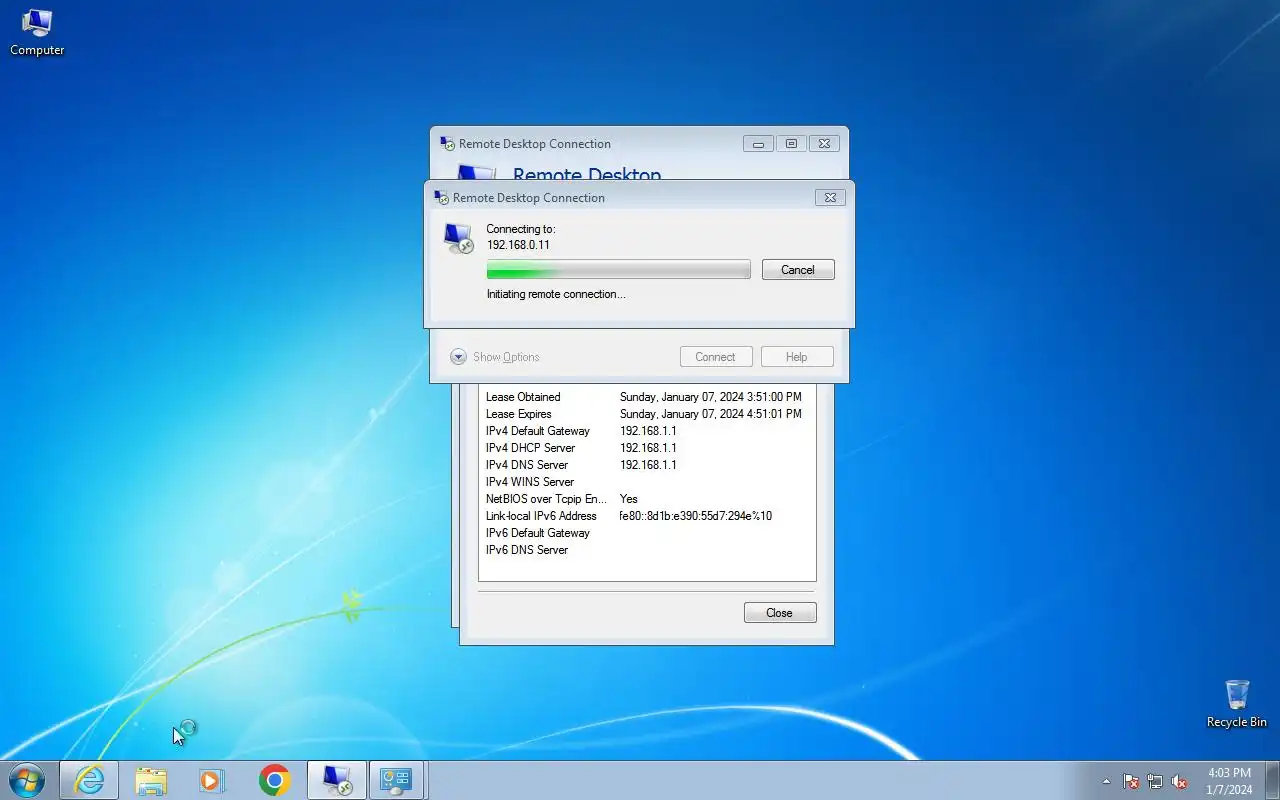The width and height of the screenshot is (1280, 800).
Task: Close the Connecting to dialog
Action: [830, 198]
